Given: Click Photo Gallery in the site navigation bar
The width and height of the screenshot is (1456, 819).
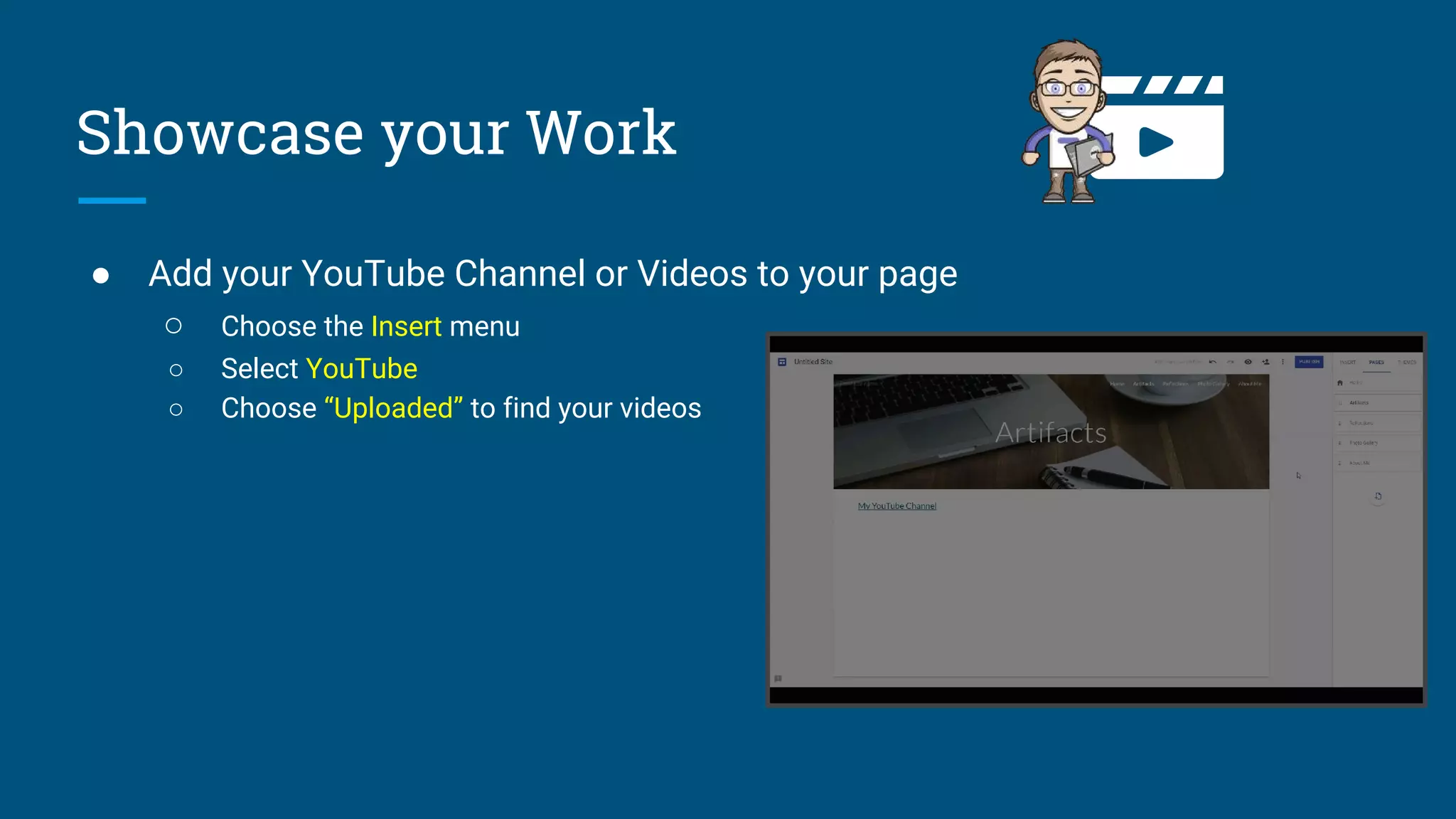Looking at the screenshot, I should click(1213, 384).
